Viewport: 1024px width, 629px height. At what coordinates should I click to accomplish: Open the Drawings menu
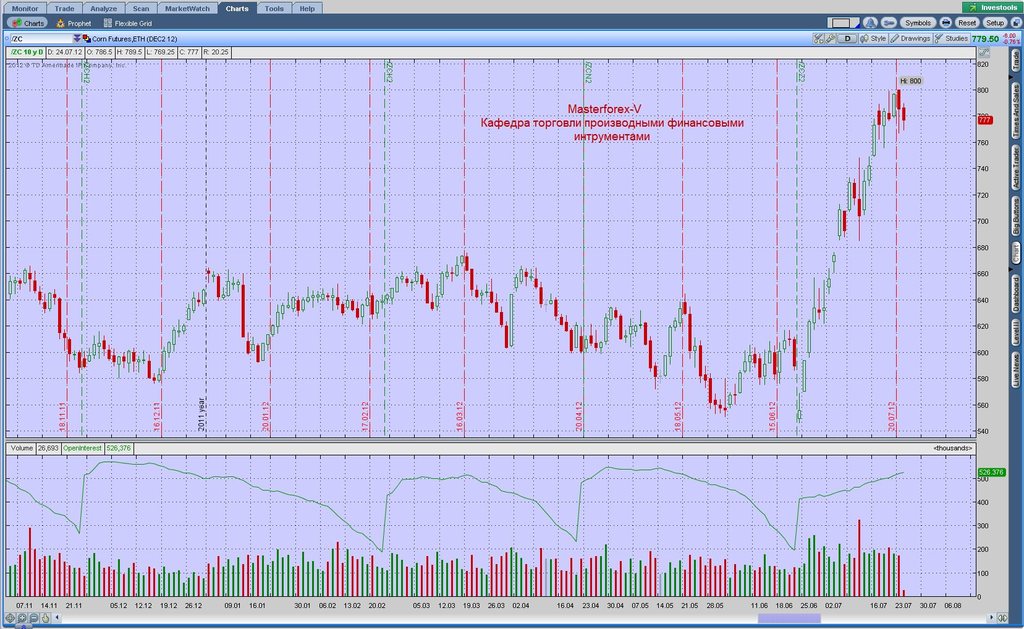pyautogui.click(x=910, y=39)
